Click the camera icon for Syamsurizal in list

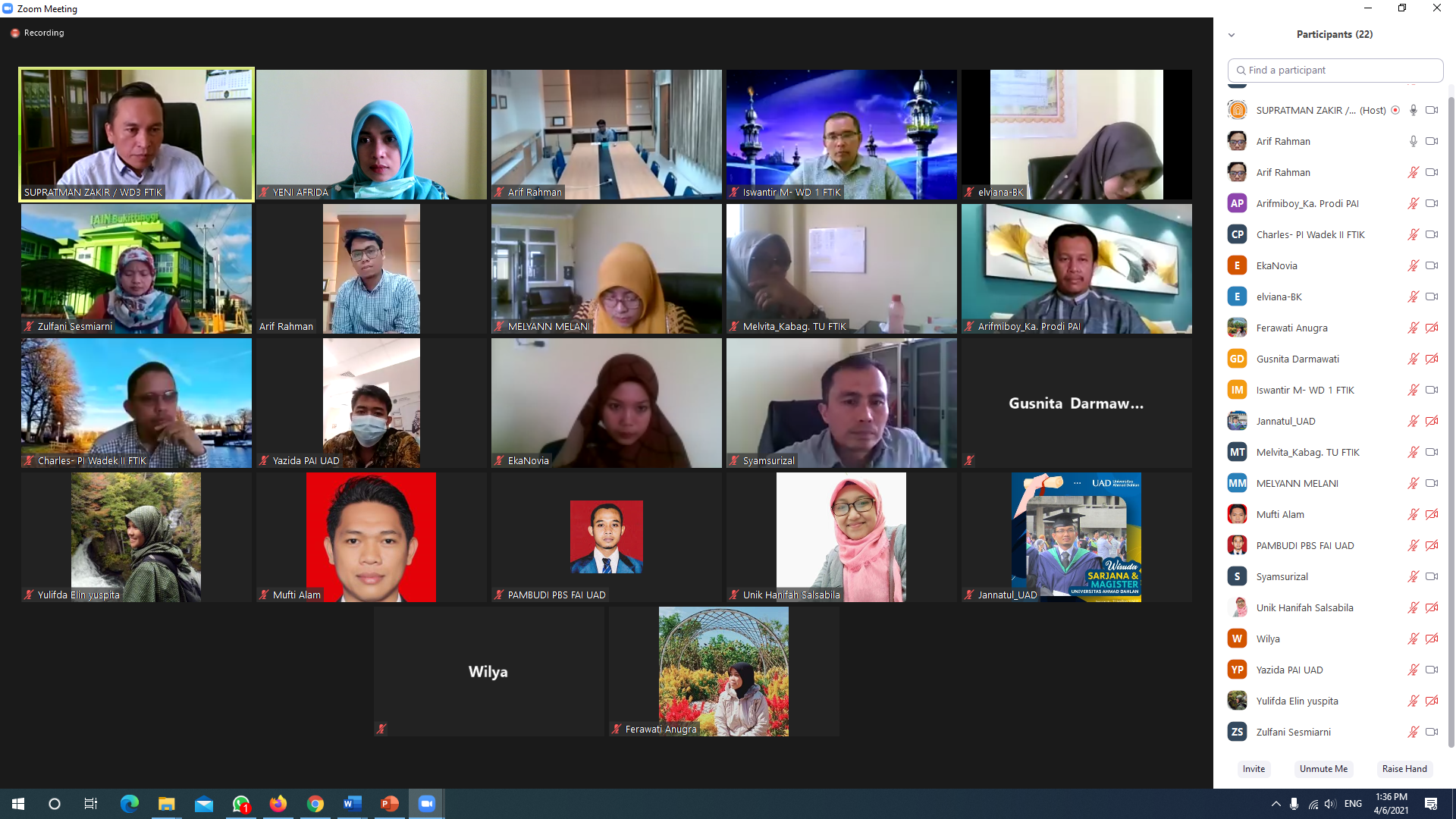tap(1432, 576)
